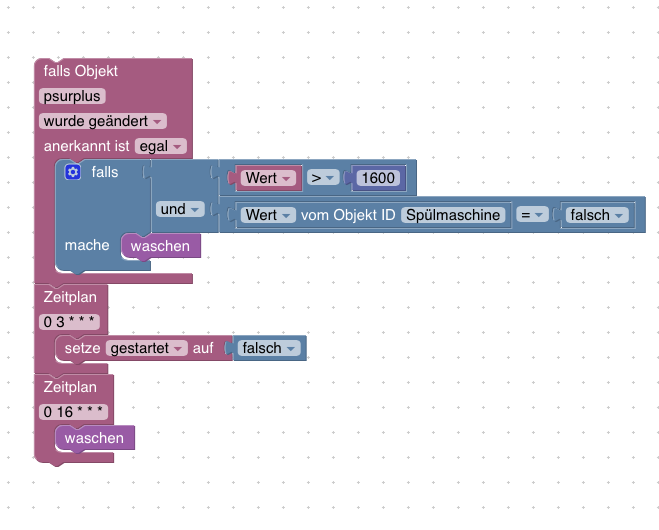This screenshot has width=659, height=530.
Task: Click the 'vom Objekt ID' label
Action: point(348,215)
